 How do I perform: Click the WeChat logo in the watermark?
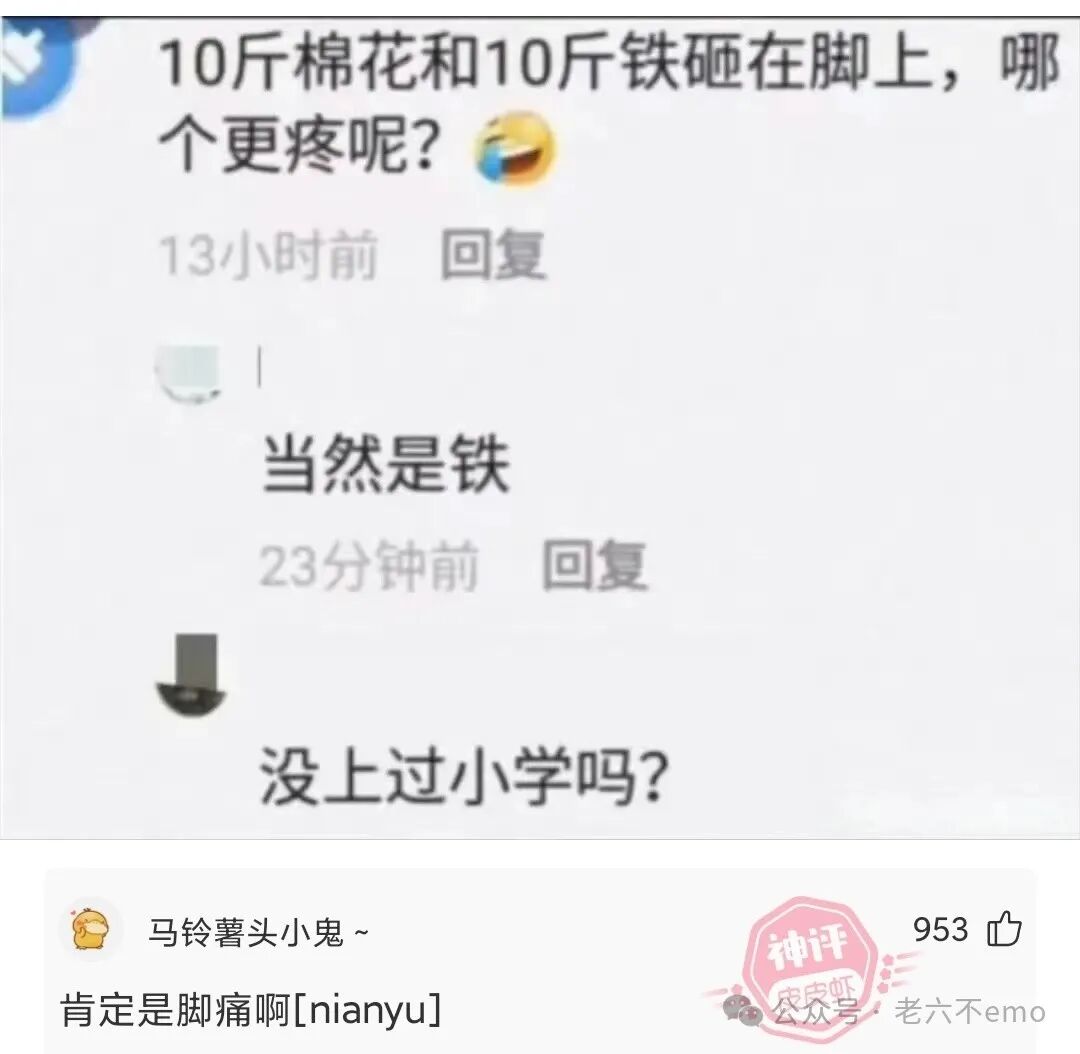pyautogui.click(x=742, y=1011)
